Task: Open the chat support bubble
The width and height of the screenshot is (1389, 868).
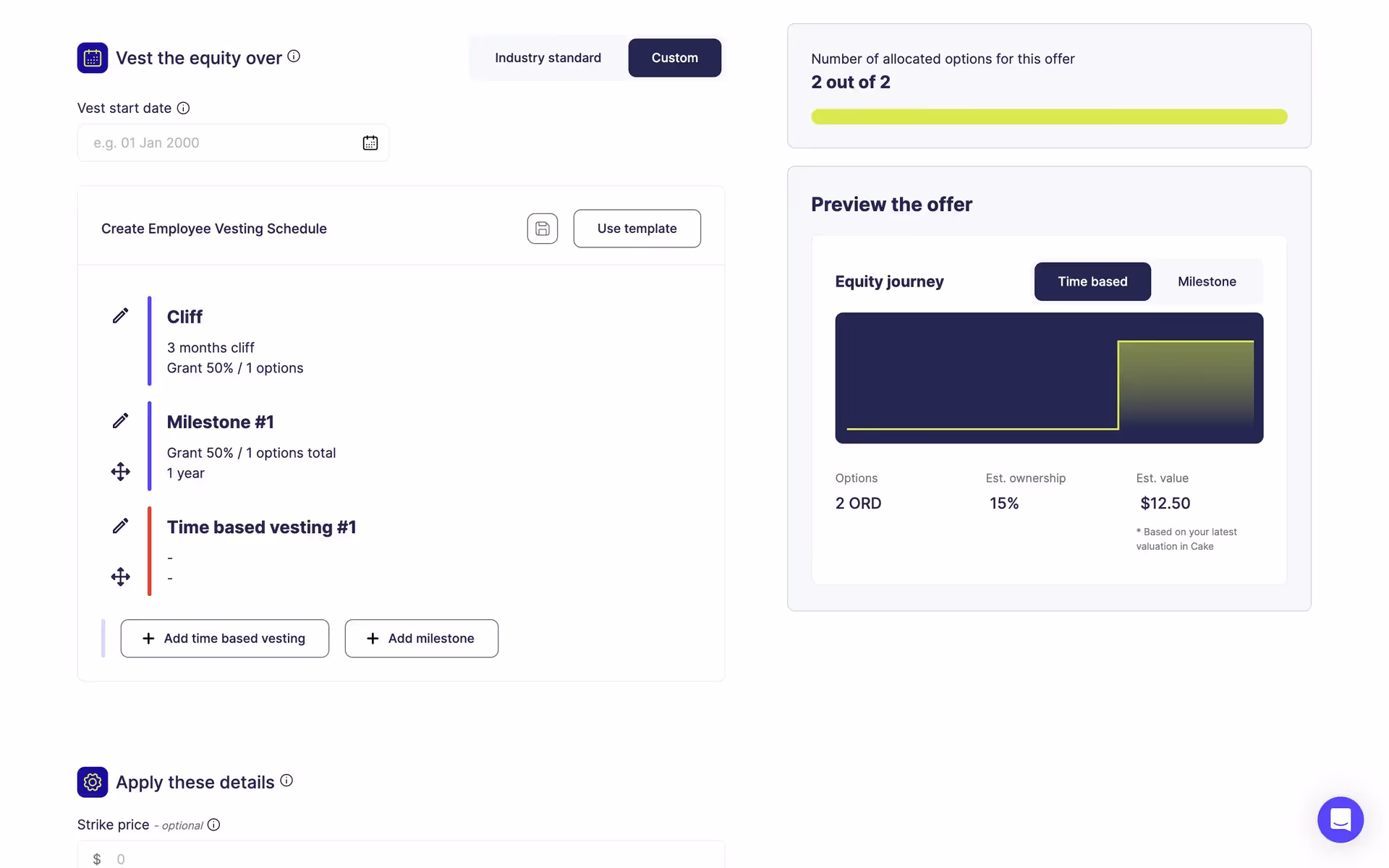Action: 1340,820
